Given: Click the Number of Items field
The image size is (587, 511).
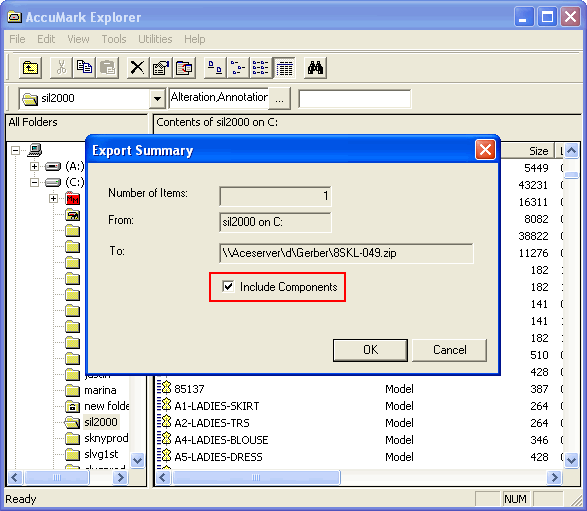Looking at the screenshot, I should point(275,196).
